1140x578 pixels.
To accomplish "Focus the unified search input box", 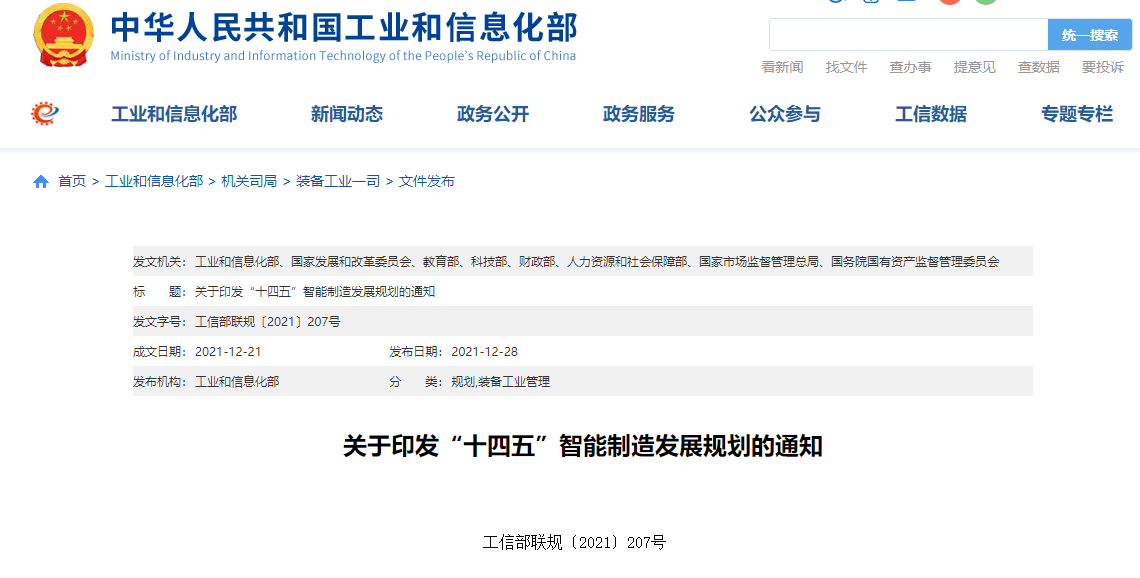I will pyautogui.click(x=909, y=35).
